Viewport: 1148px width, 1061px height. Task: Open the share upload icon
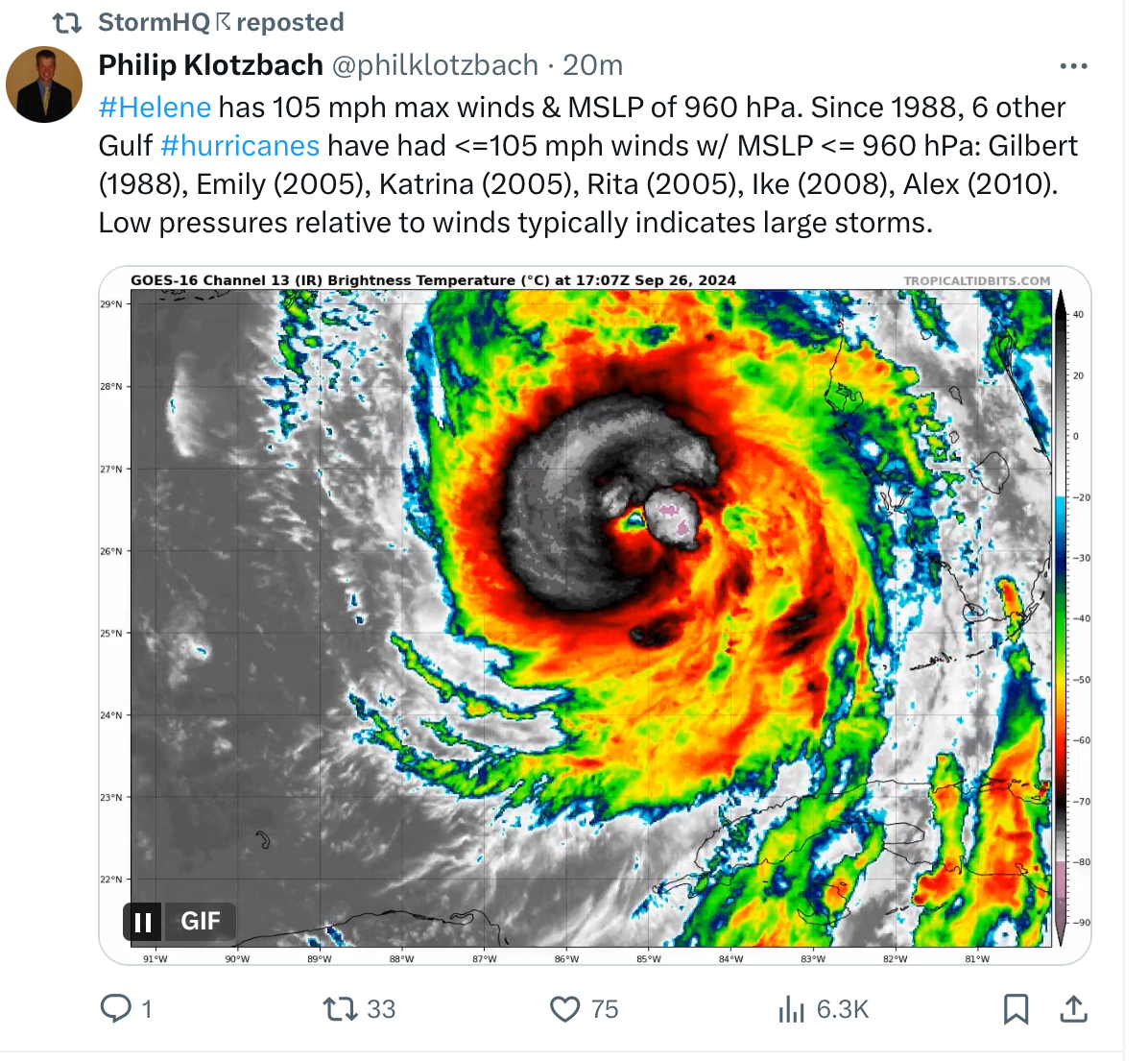(x=1073, y=1008)
